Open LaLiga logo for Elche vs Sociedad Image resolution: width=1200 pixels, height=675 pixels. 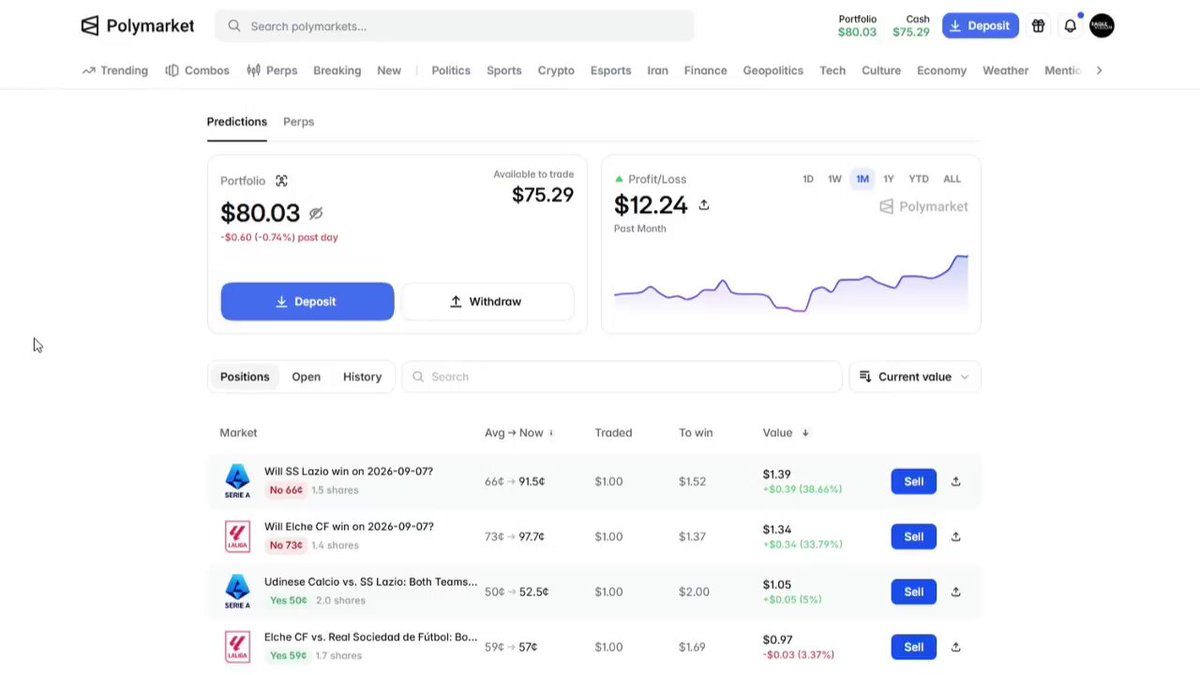pos(237,646)
